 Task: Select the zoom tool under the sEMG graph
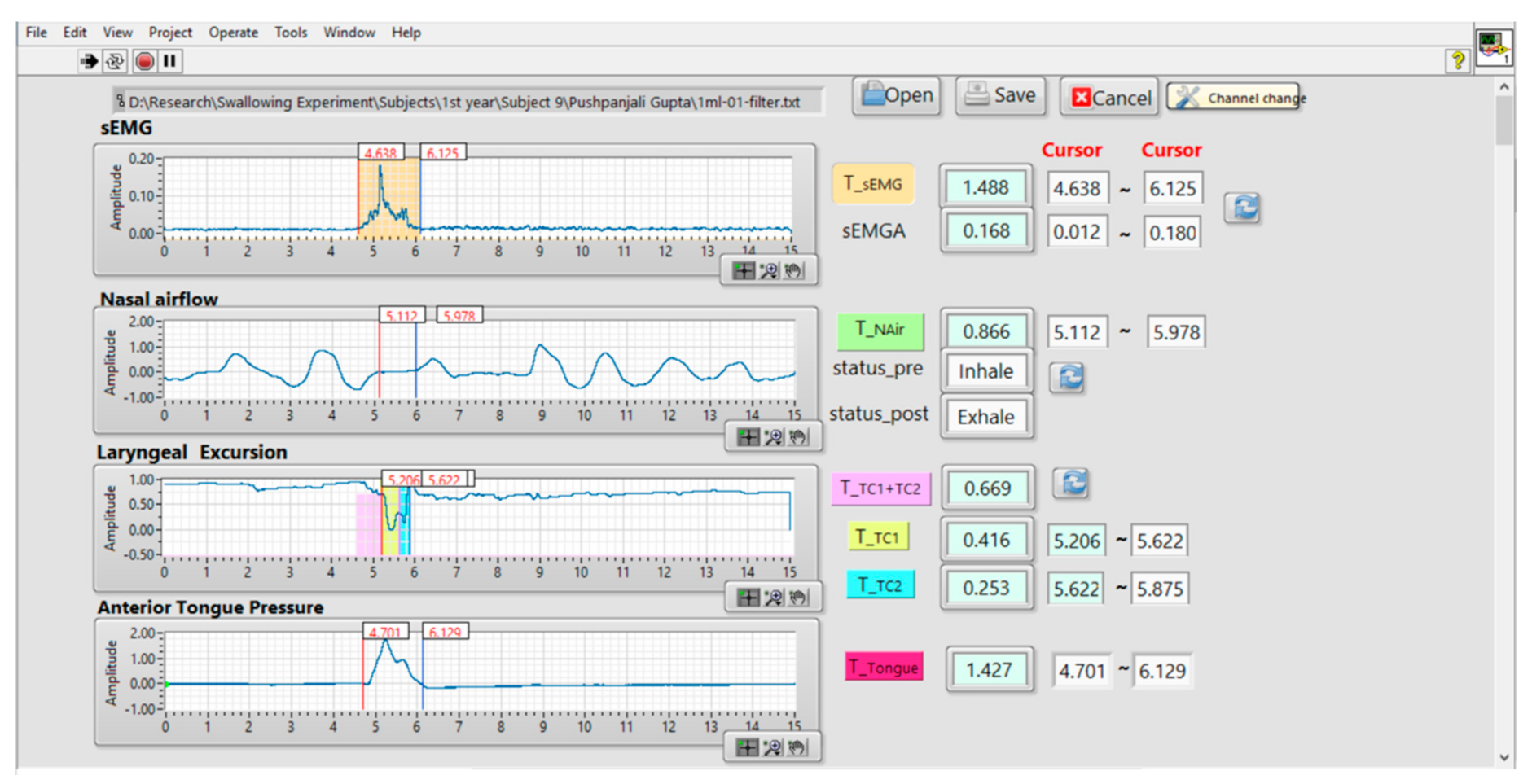(769, 271)
